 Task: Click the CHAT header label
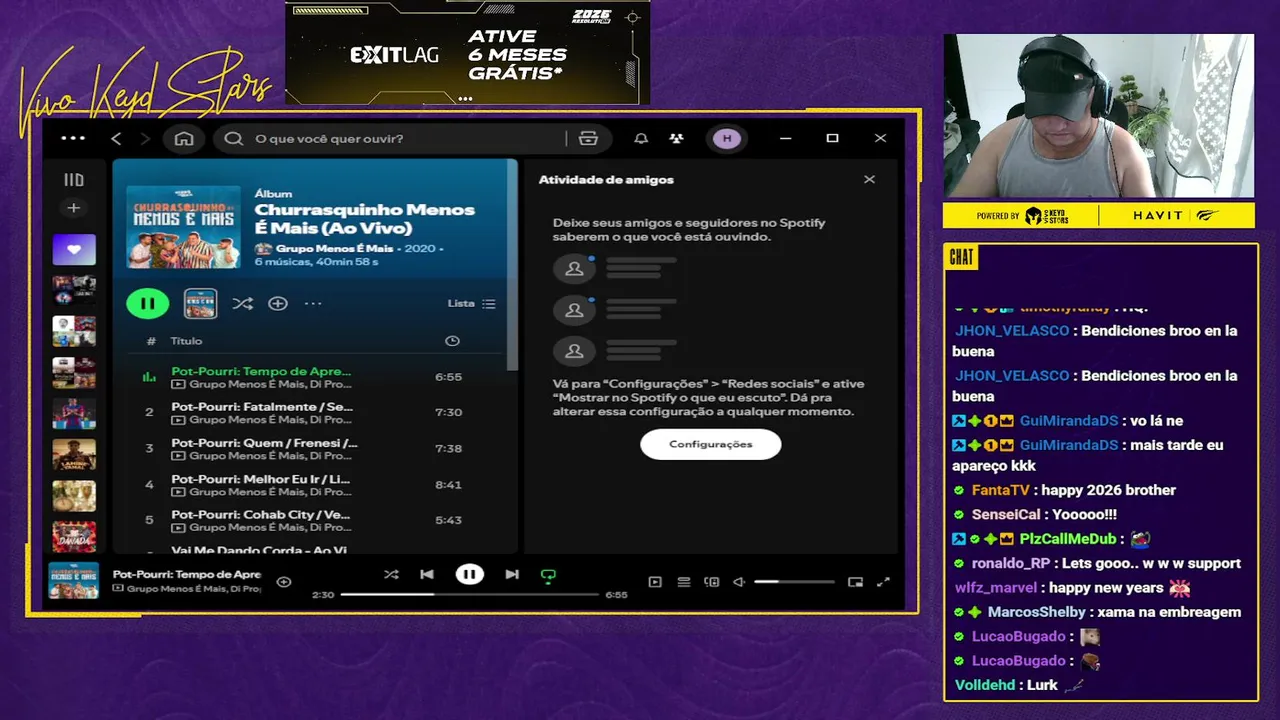tap(961, 258)
